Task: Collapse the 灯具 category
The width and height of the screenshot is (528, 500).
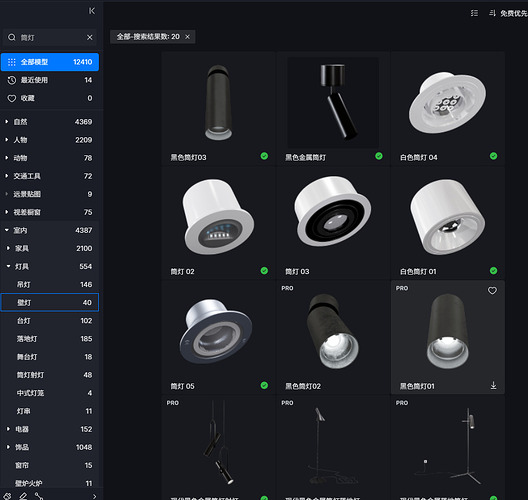Action: [x=8, y=266]
